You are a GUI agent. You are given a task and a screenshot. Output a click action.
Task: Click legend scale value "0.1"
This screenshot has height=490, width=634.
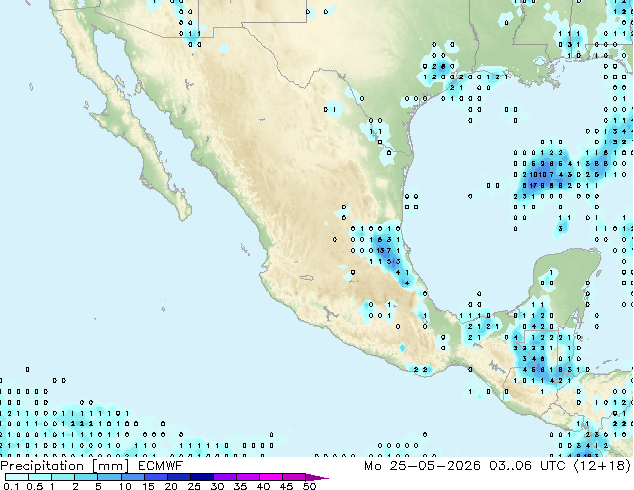coord(11,486)
